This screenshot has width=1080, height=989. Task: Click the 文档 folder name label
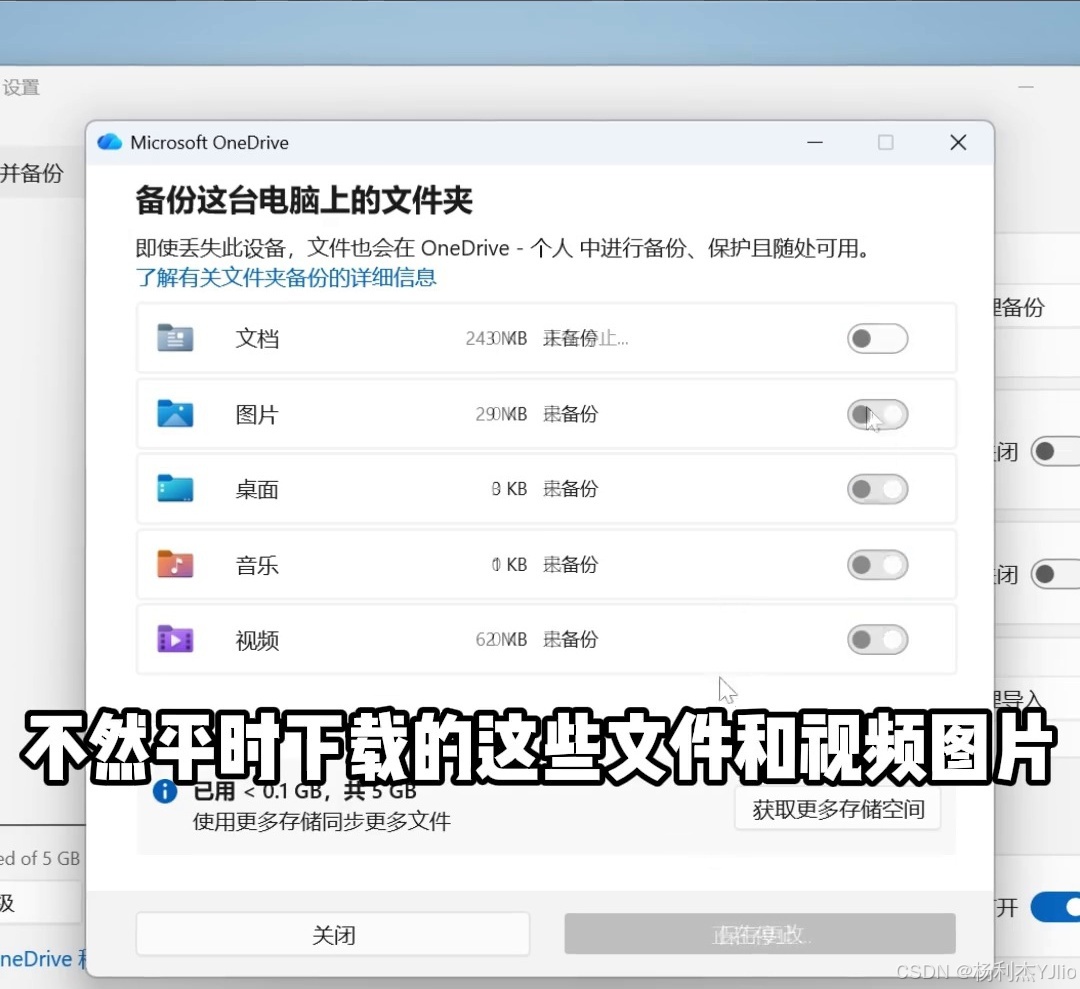pyautogui.click(x=257, y=338)
